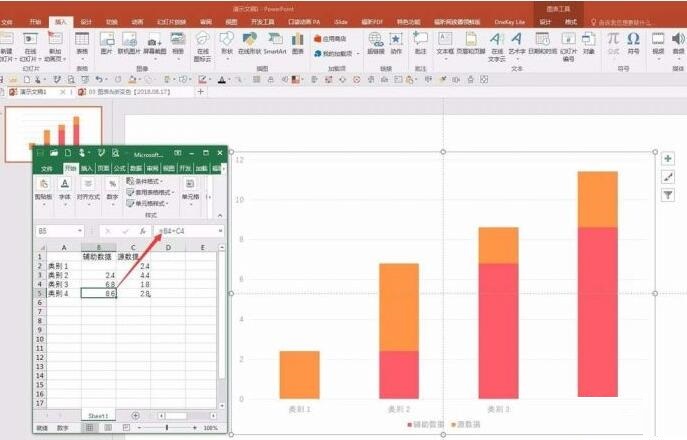Insert a SmartArt graphic
Screen dimensions: 687x440
click(x=275, y=43)
